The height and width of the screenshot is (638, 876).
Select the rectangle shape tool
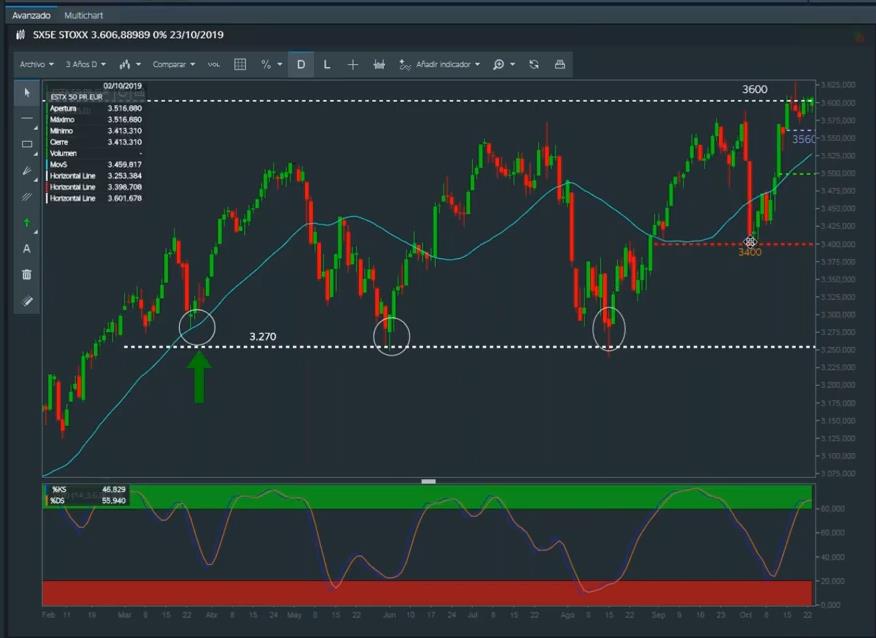coord(27,144)
